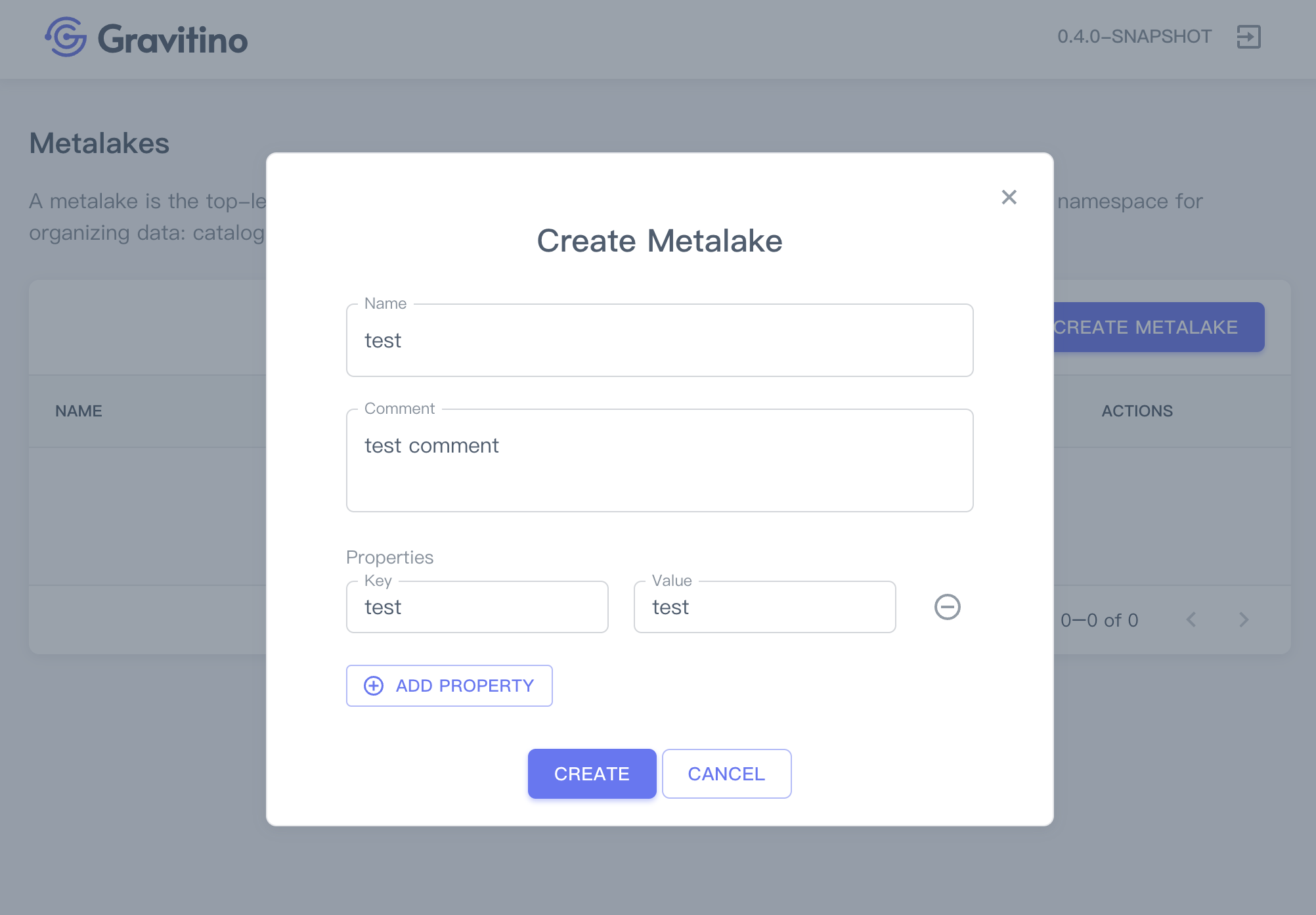
Task: Go to the previous table page
Action: (x=1191, y=619)
